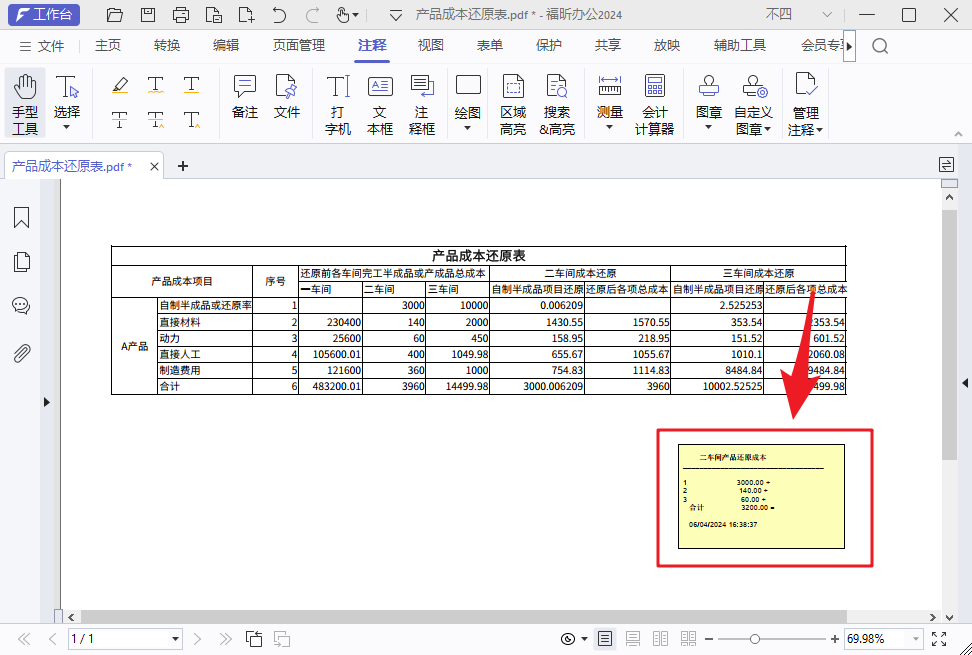Show the bookmarks panel in sidebar
972x655 pixels.
coord(21,218)
